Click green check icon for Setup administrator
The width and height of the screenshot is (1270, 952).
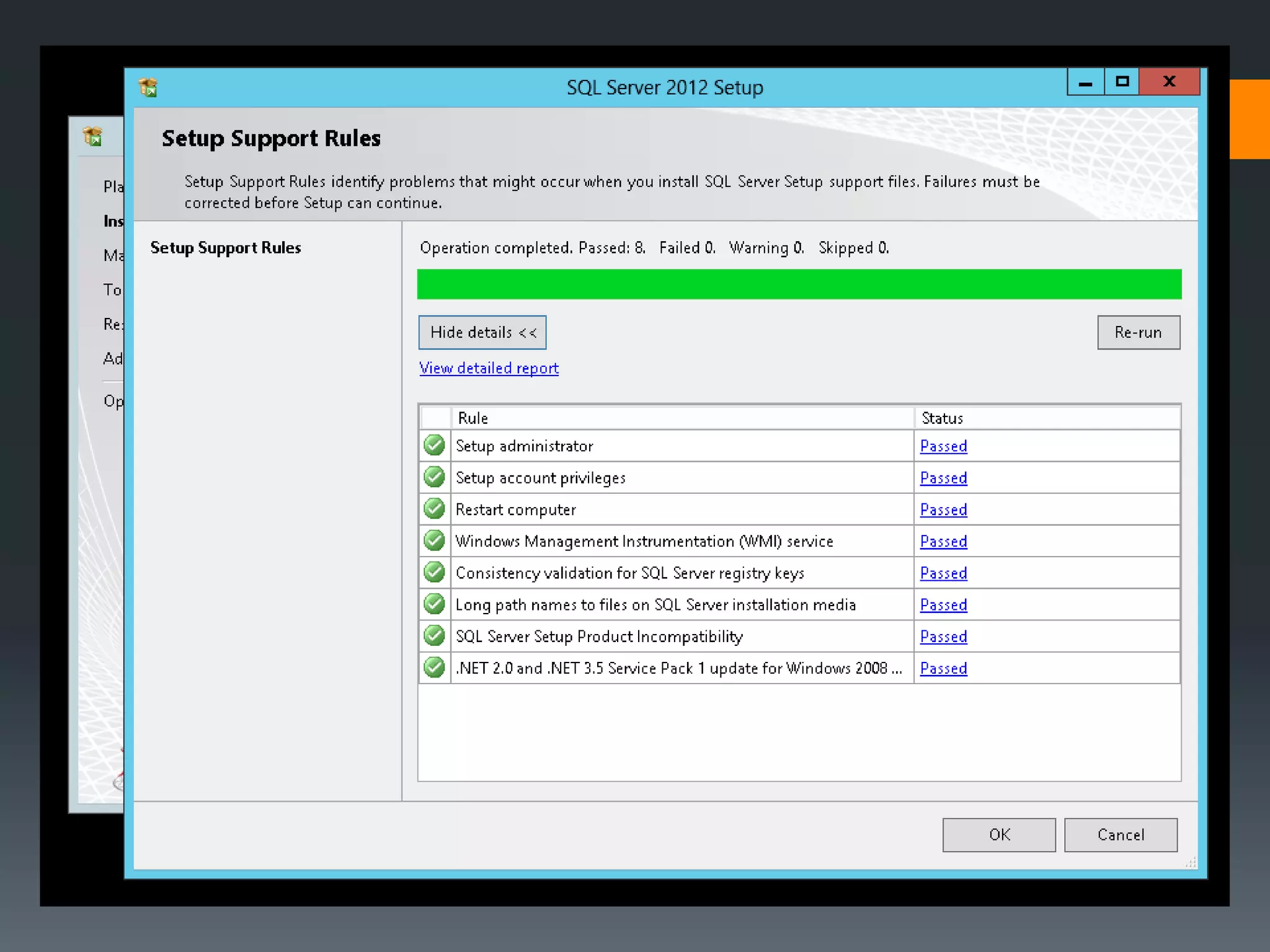tap(434, 446)
